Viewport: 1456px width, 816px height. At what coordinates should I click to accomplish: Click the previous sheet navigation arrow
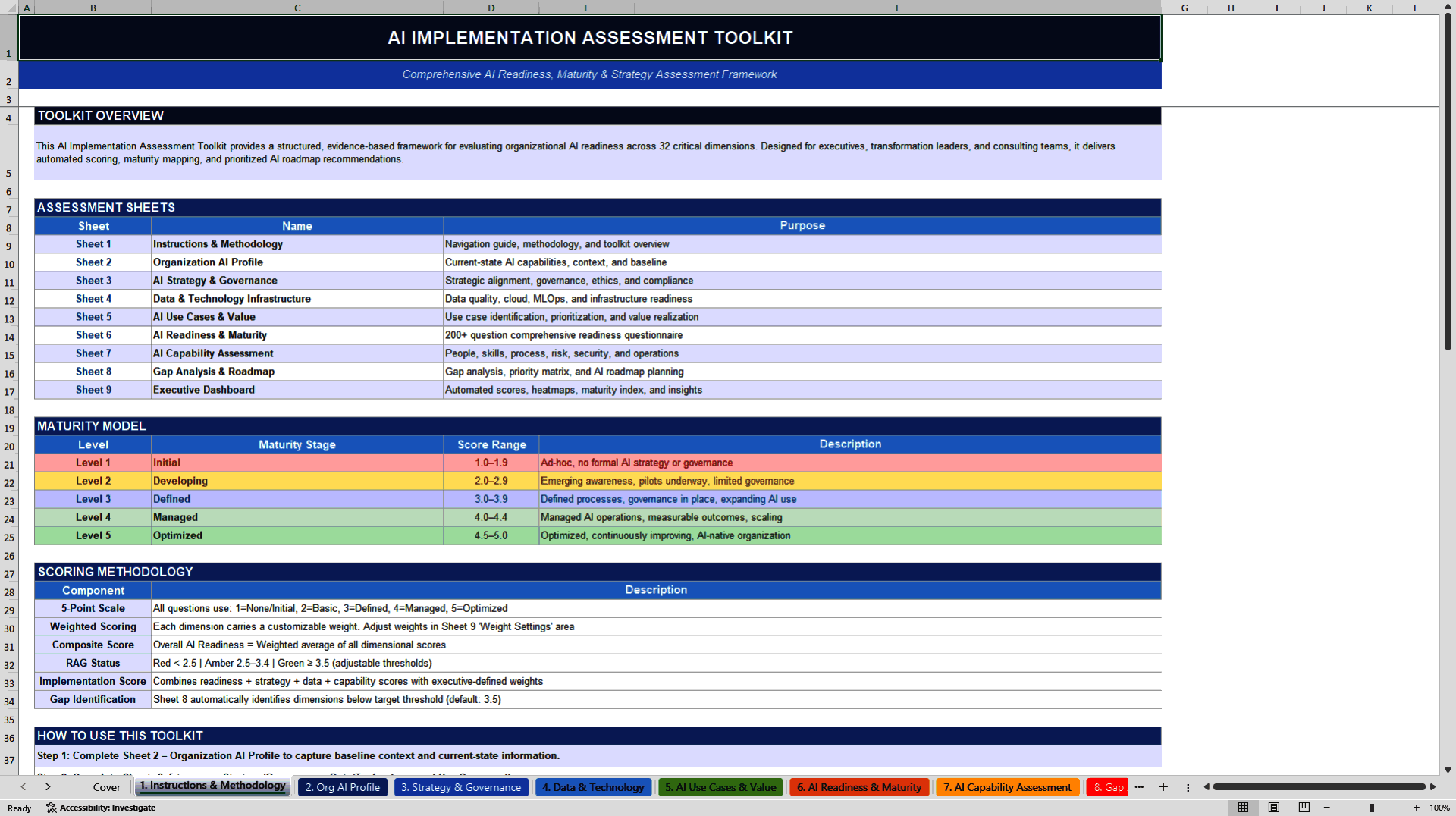[x=24, y=787]
